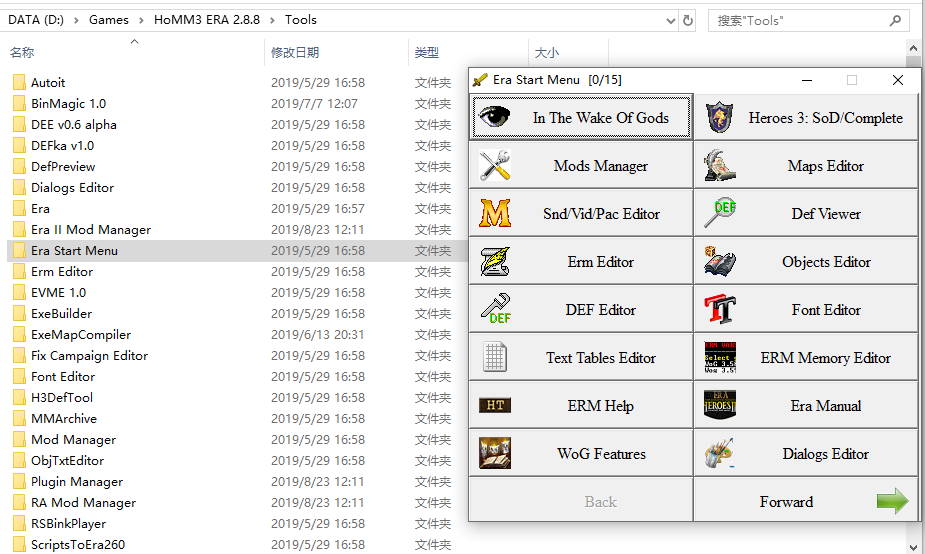Select the BinMagic 1.0 folder

68,104
